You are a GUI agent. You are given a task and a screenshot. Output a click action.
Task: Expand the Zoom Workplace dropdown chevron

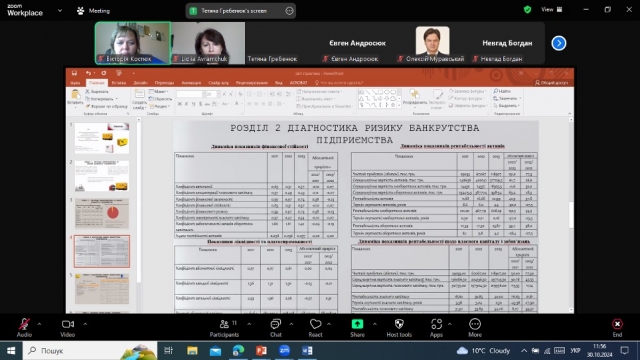click(60, 11)
